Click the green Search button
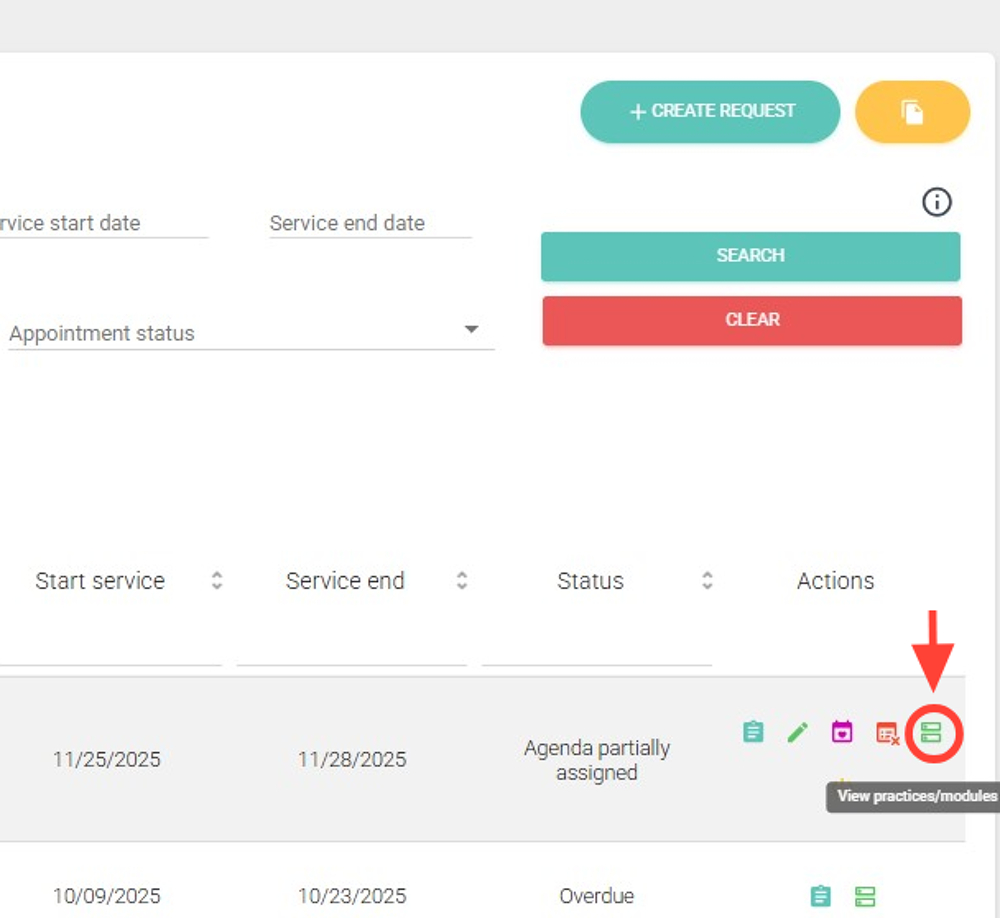Screen dimensions: 1000x918 point(750,256)
